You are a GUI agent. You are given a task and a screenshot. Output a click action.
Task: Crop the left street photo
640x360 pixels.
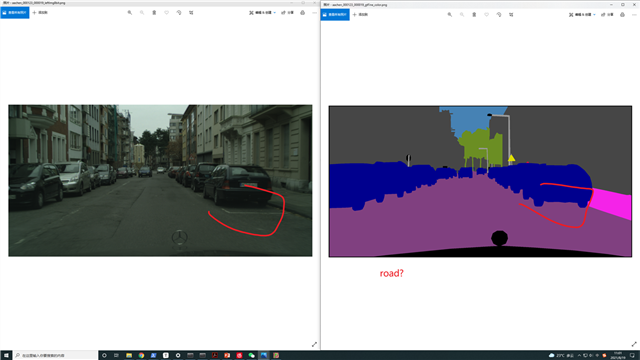pyautogui.click(x=191, y=13)
